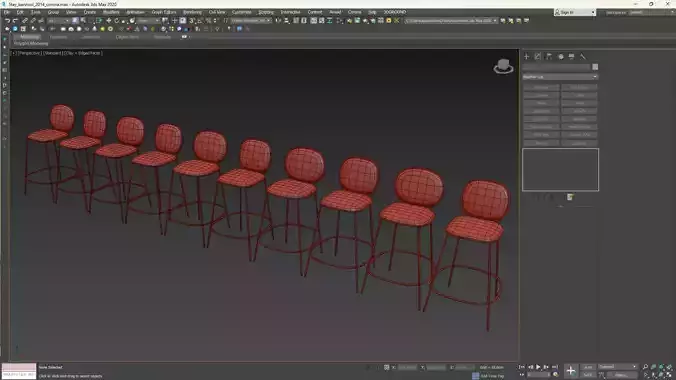Expand the reference coordinate system dropdown
Viewport: 676px width, 380px height.
click(x=148, y=21)
